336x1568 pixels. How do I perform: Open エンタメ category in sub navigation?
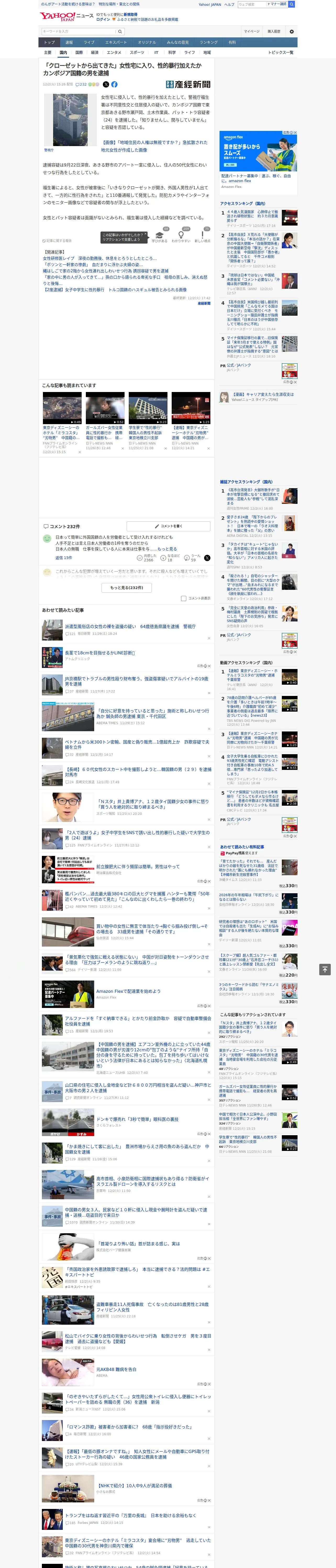tap(114, 52)
